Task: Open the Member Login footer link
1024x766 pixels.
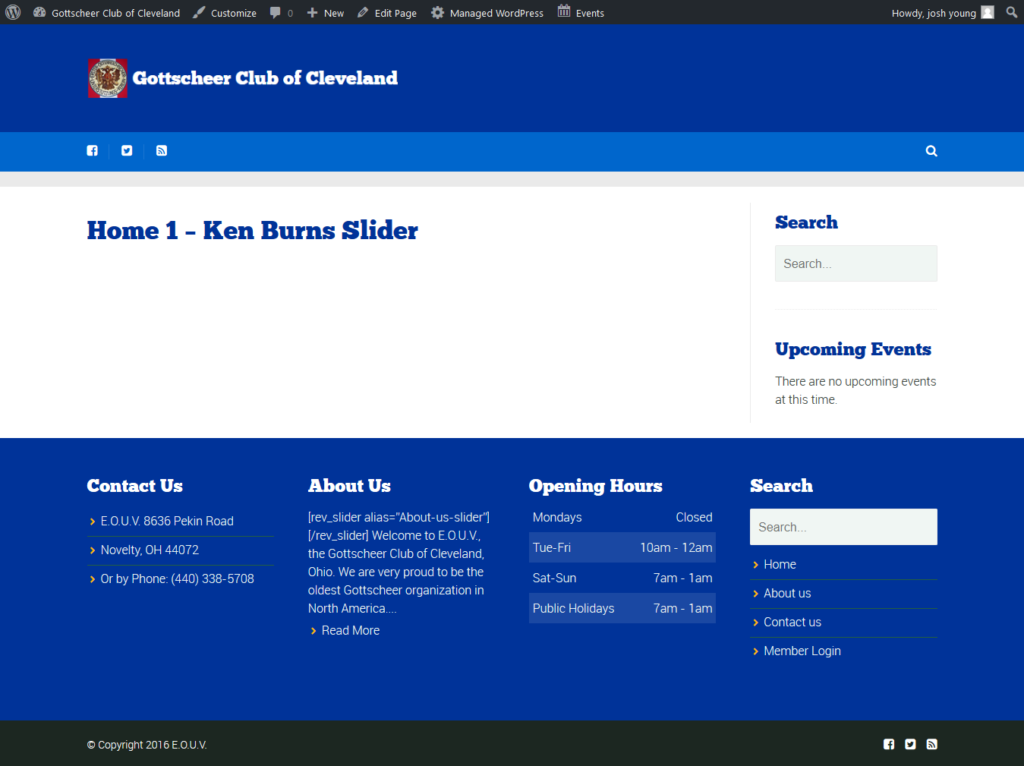Action: (x=802, y=650)
